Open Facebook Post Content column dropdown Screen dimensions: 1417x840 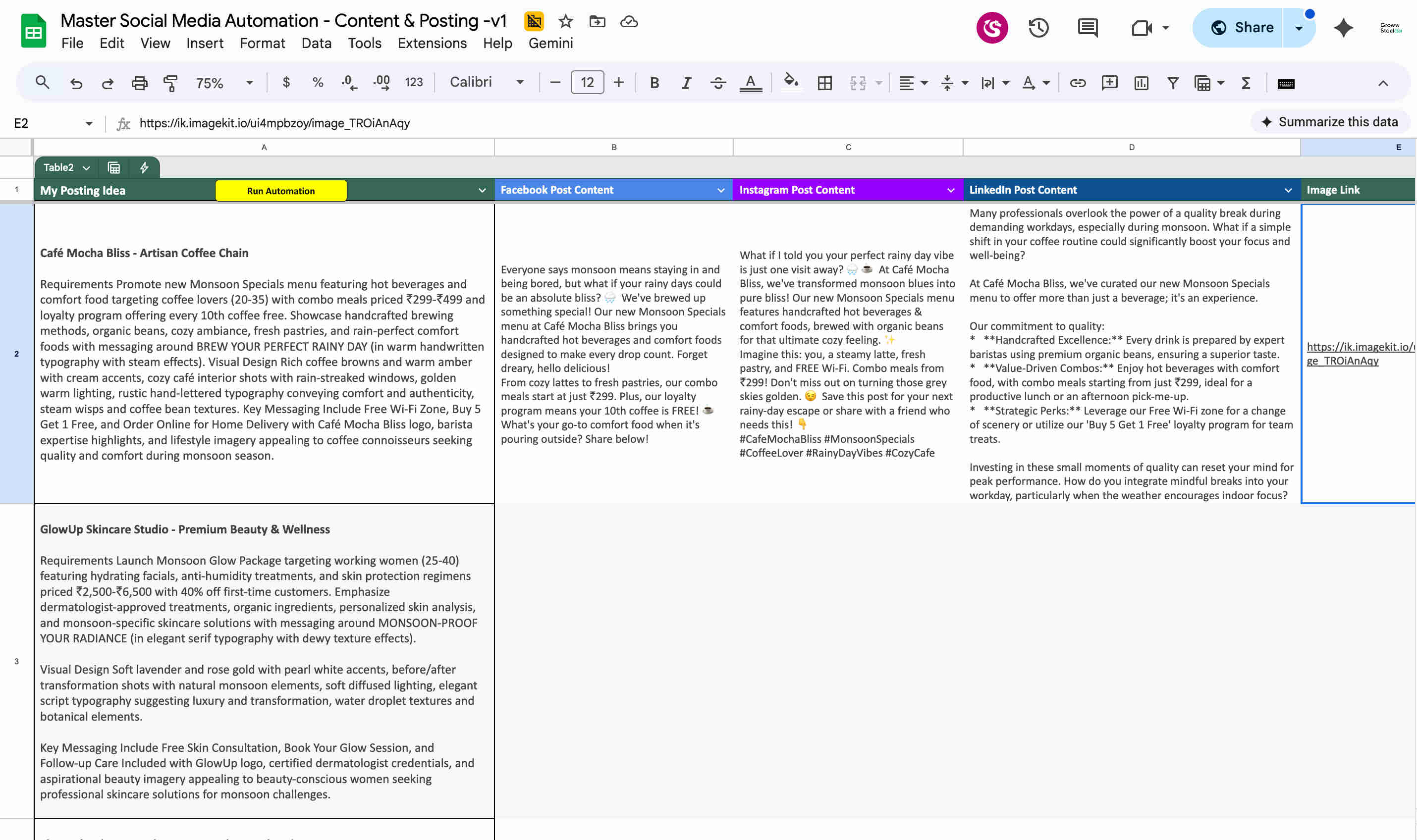[721, 190]
